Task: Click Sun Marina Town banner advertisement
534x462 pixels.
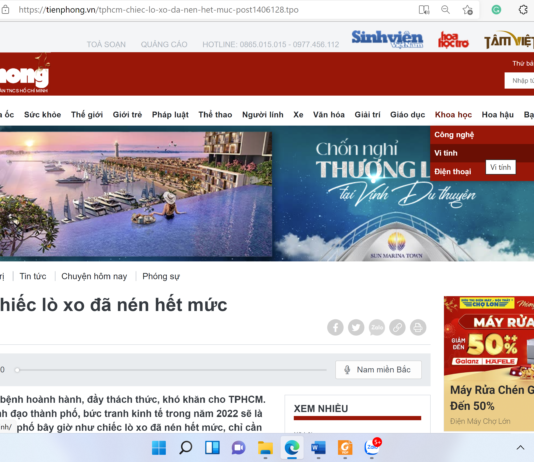Action: (x=267, y=194)
